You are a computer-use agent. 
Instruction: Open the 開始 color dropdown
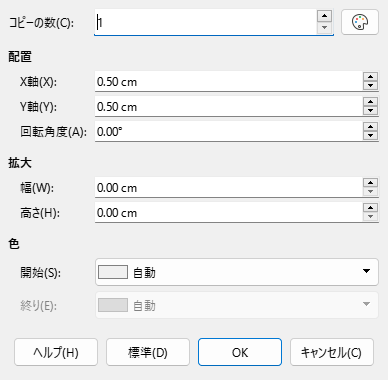click(x=237, y=272)
